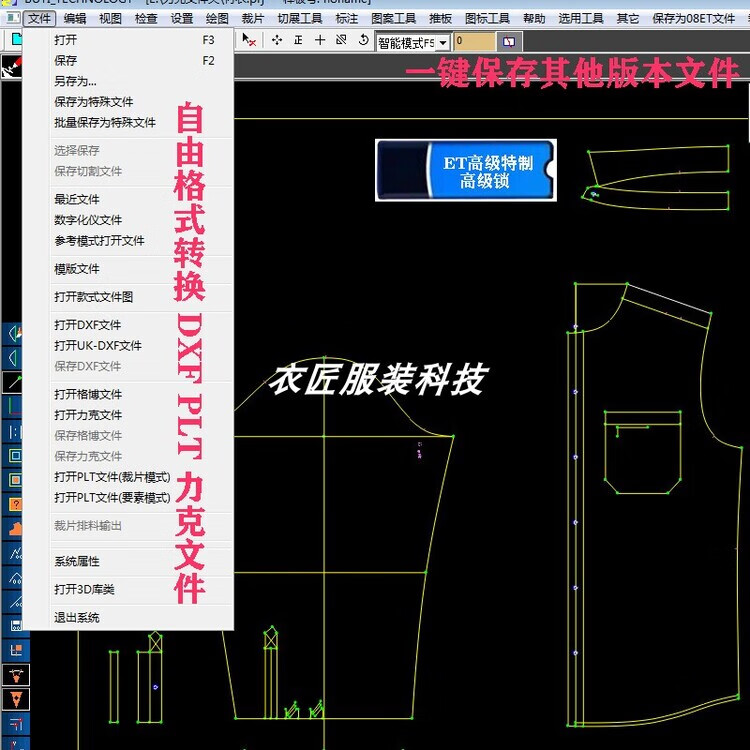Choose 退出系统 from file menu
The image size is (750, 750).
(x=77, y=618)
